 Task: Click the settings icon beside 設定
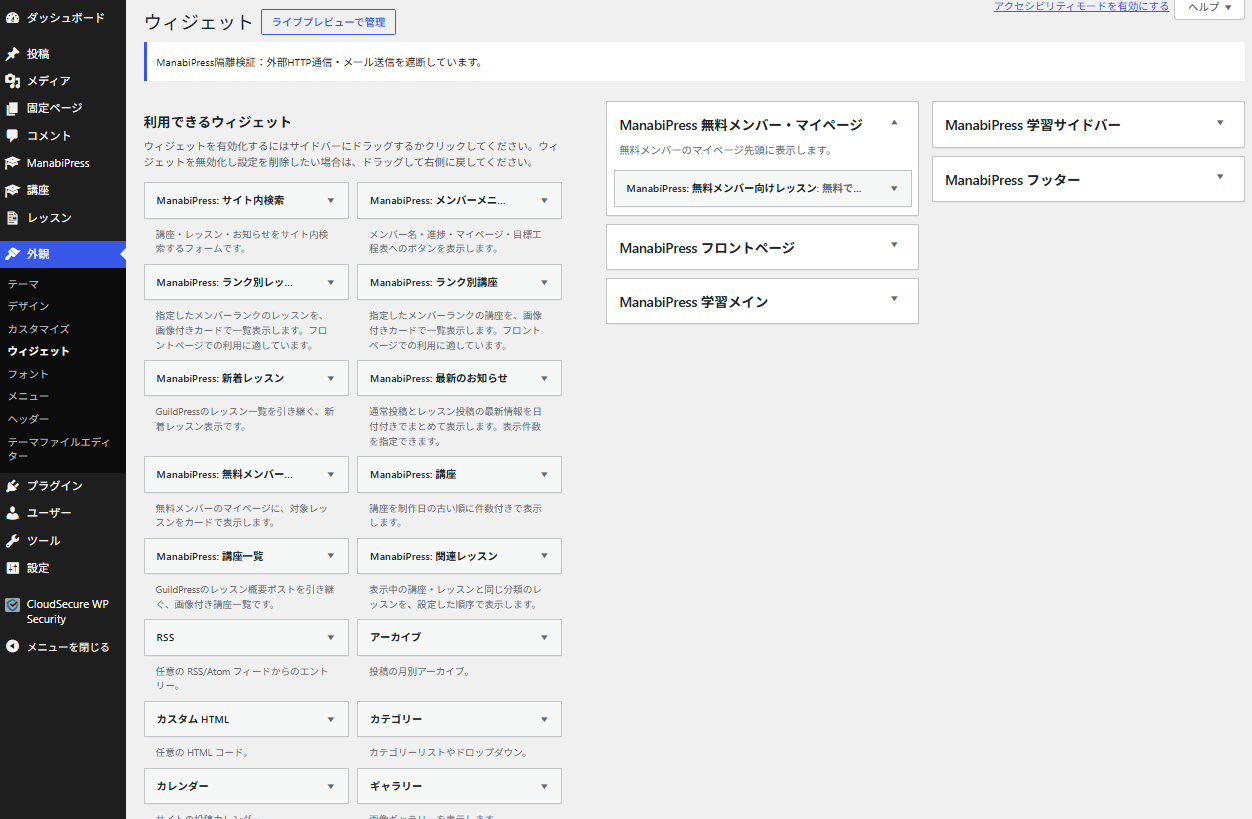[12, 568]
